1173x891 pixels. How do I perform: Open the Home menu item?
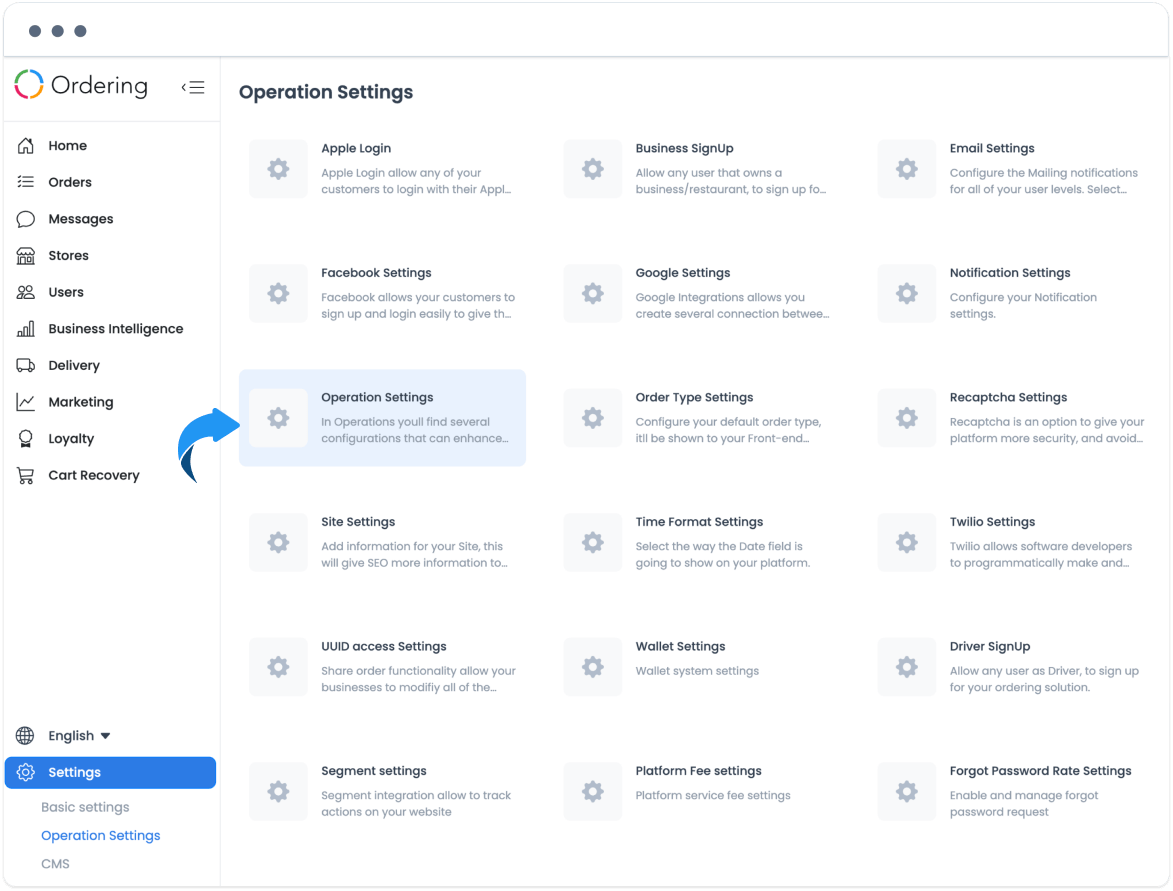tap(67, 145)
